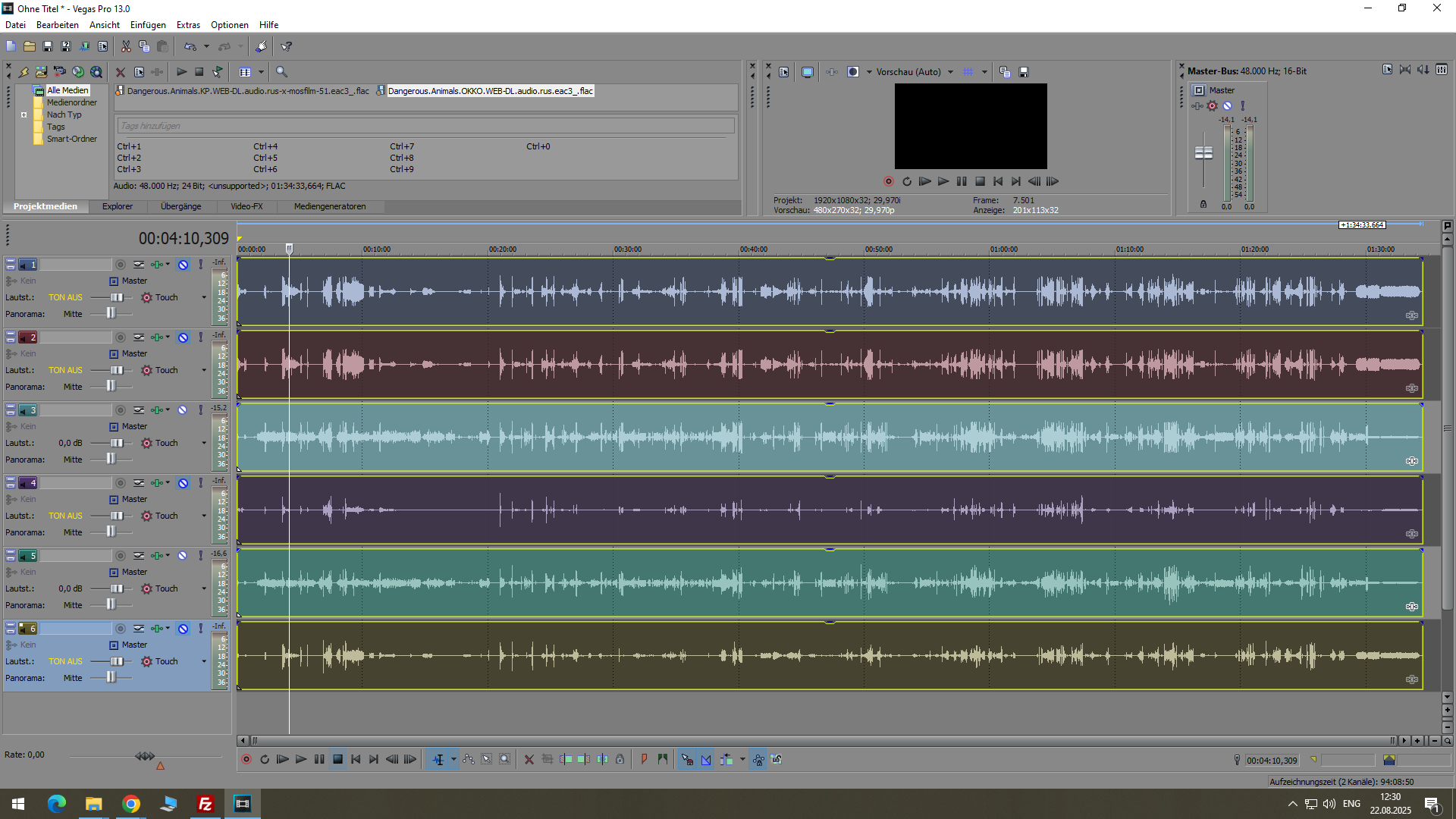Switch to the Übergänge tab
Image resolution: width=1456 pixels, height=819 pixels.
coord(180,206)
